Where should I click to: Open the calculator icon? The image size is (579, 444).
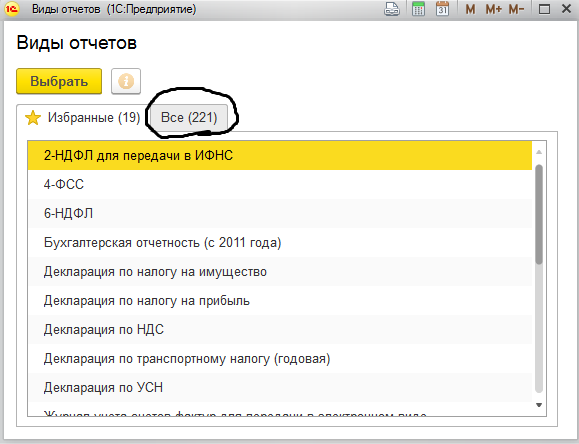[x=418, y=8]
